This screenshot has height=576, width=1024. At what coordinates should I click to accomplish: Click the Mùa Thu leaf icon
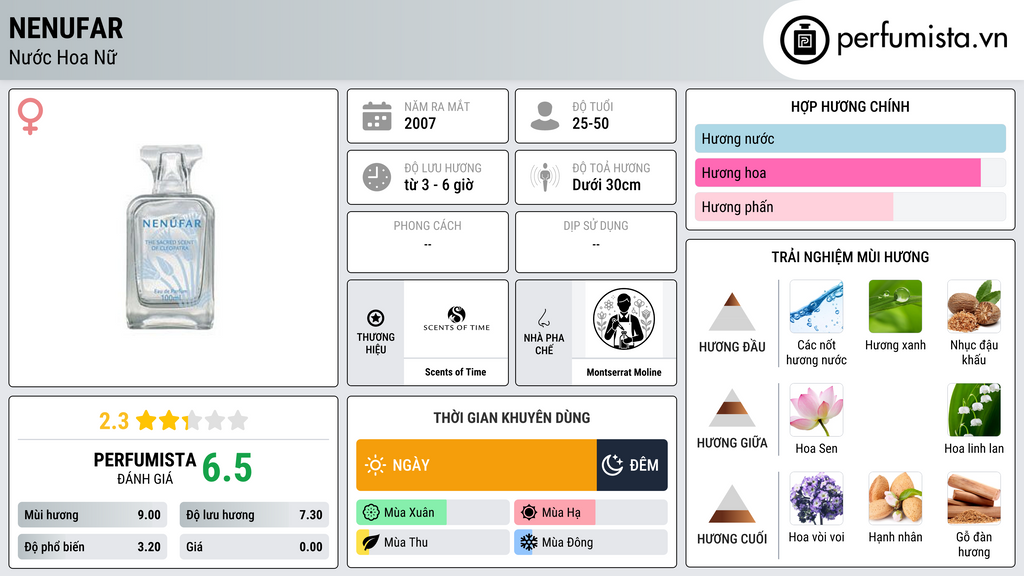tap(371, 542)
